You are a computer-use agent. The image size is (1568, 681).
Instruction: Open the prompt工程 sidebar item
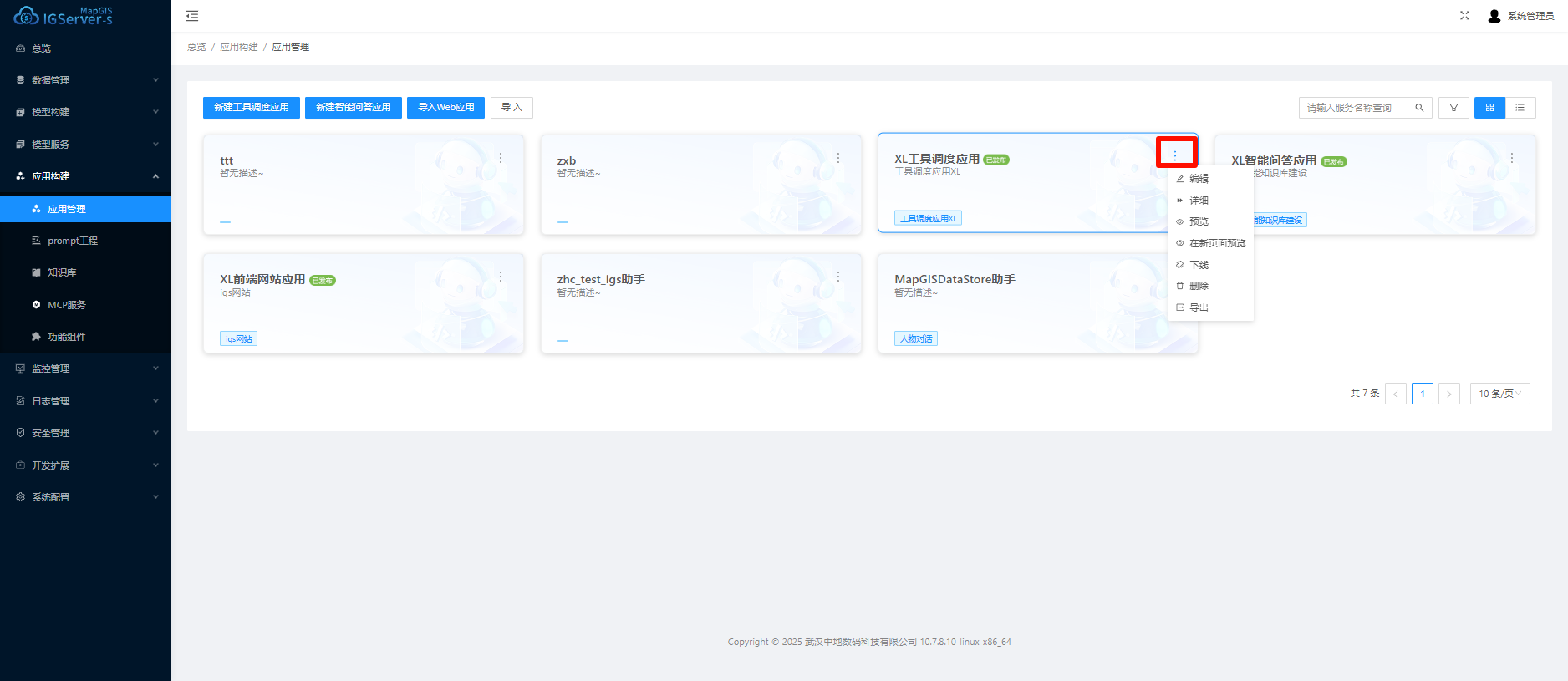(x=73, y=241)
